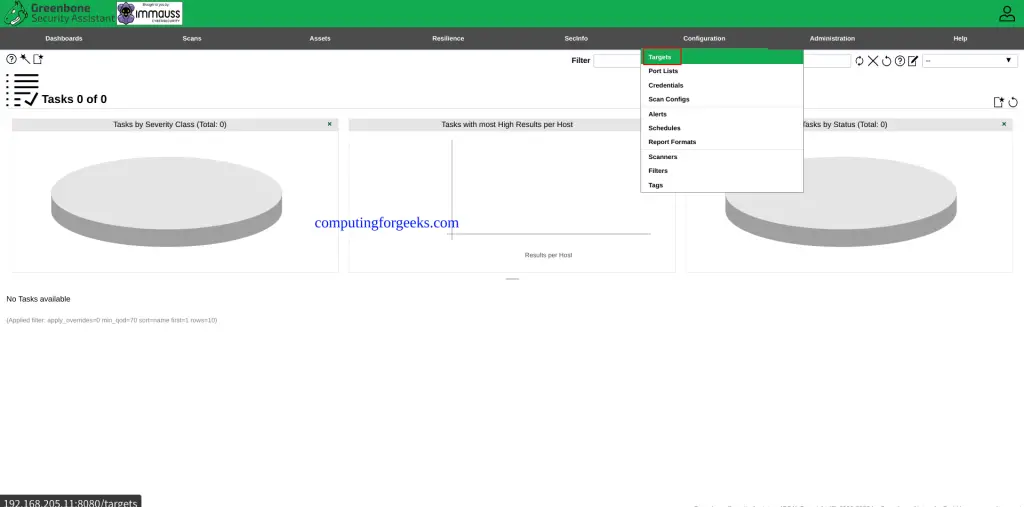Open the tasks help icon
The height and width of the screenshot is (507, 1024).
[x=11, y=59]
